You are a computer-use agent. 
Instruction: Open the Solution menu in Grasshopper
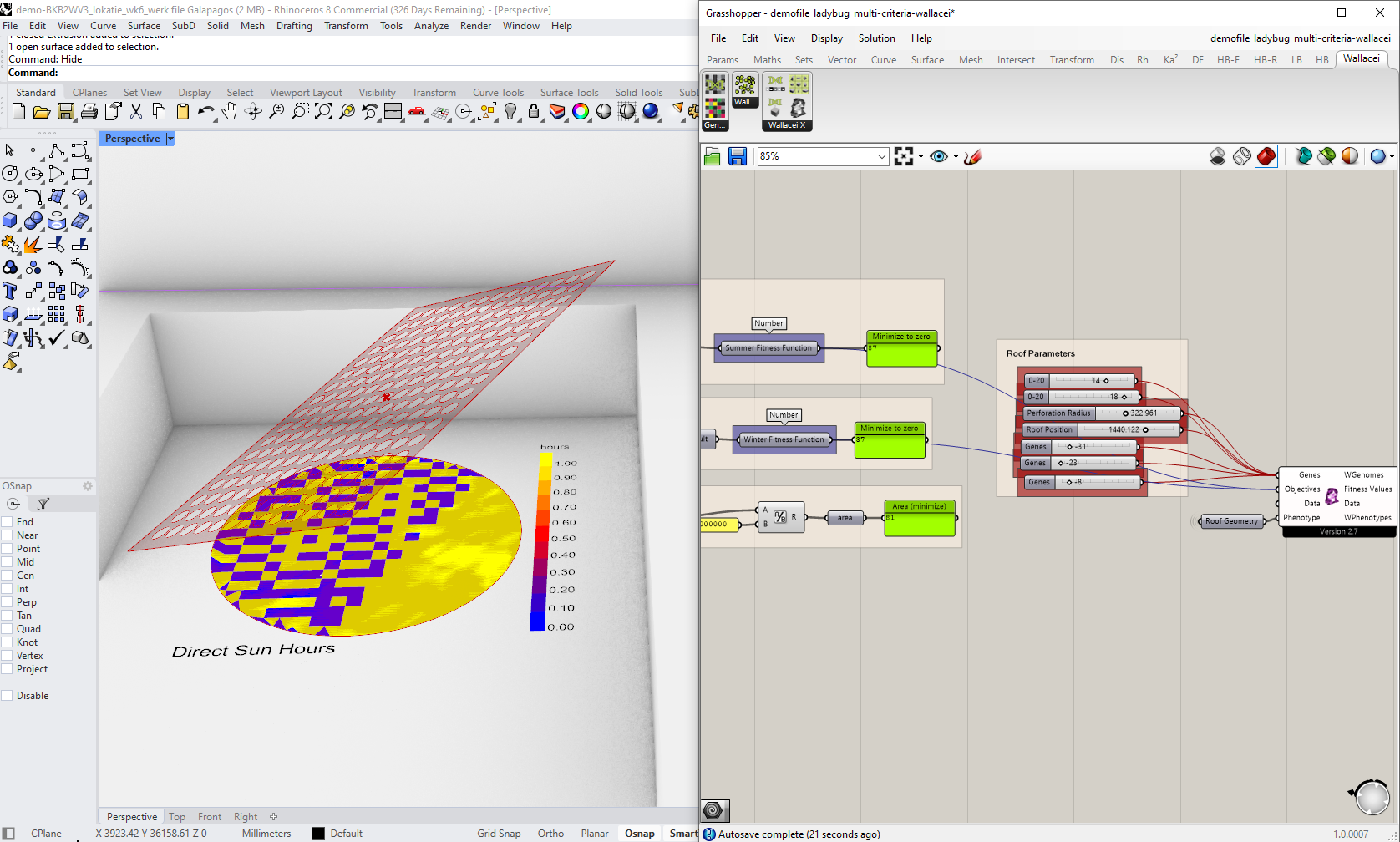[x=876, y=38]
